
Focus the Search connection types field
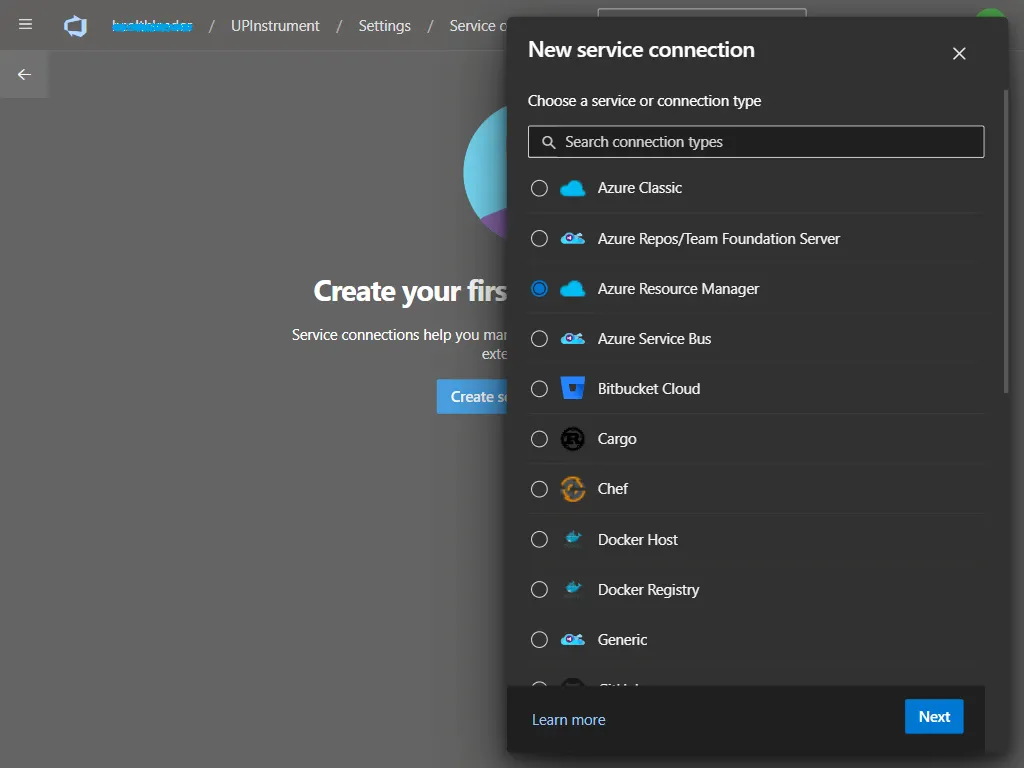pos(756,142)
